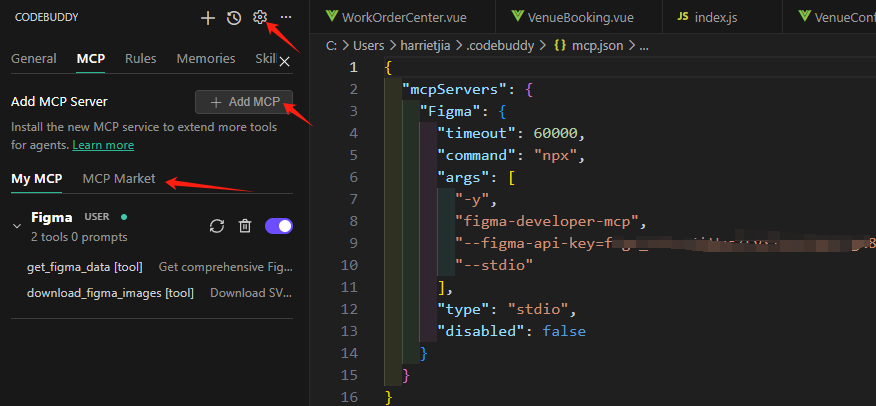This screenshot has width=876, height=406.
Task: Click the Vue icon on VenueBooking.vue tab
Action: pos(518,16)
